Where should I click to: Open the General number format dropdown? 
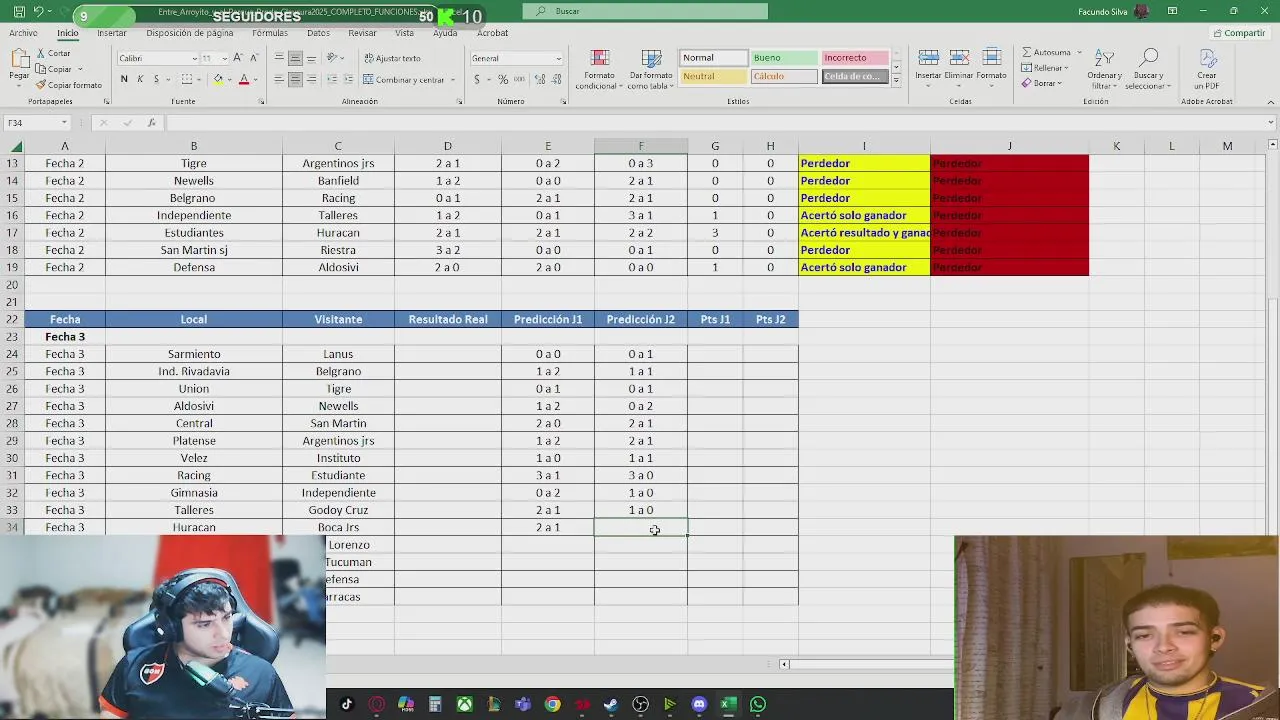point(558,58)
